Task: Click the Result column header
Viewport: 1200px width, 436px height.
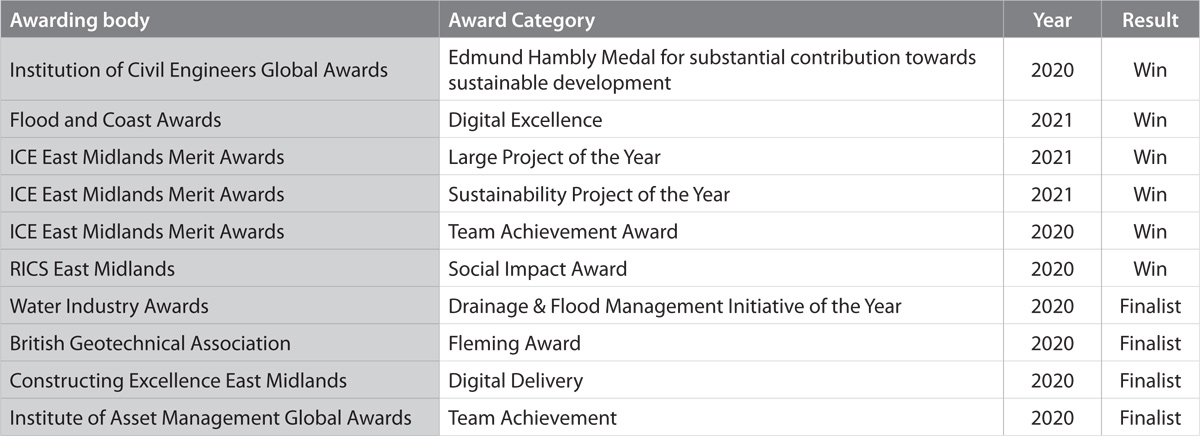Action: pyautogui.click(x=1150, y=20)
